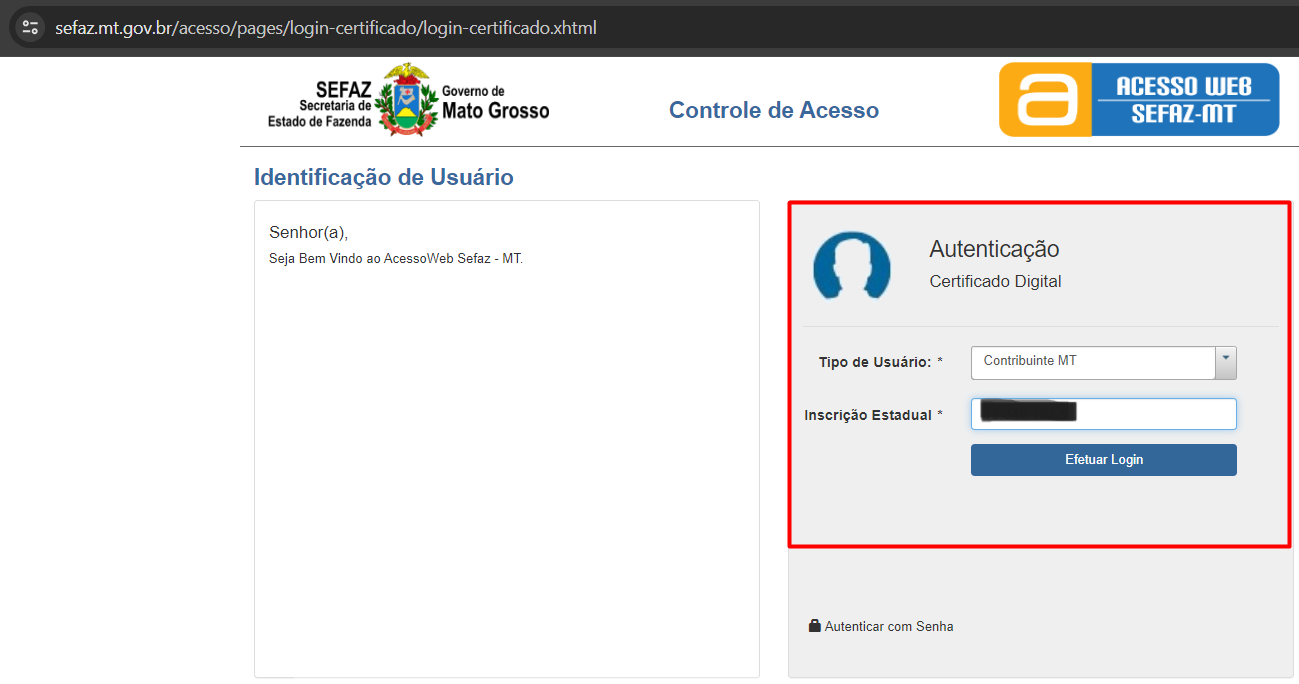Open the Autenticar com Senha link
This screenshot has width=1299, height=684.
coord(888,627)
